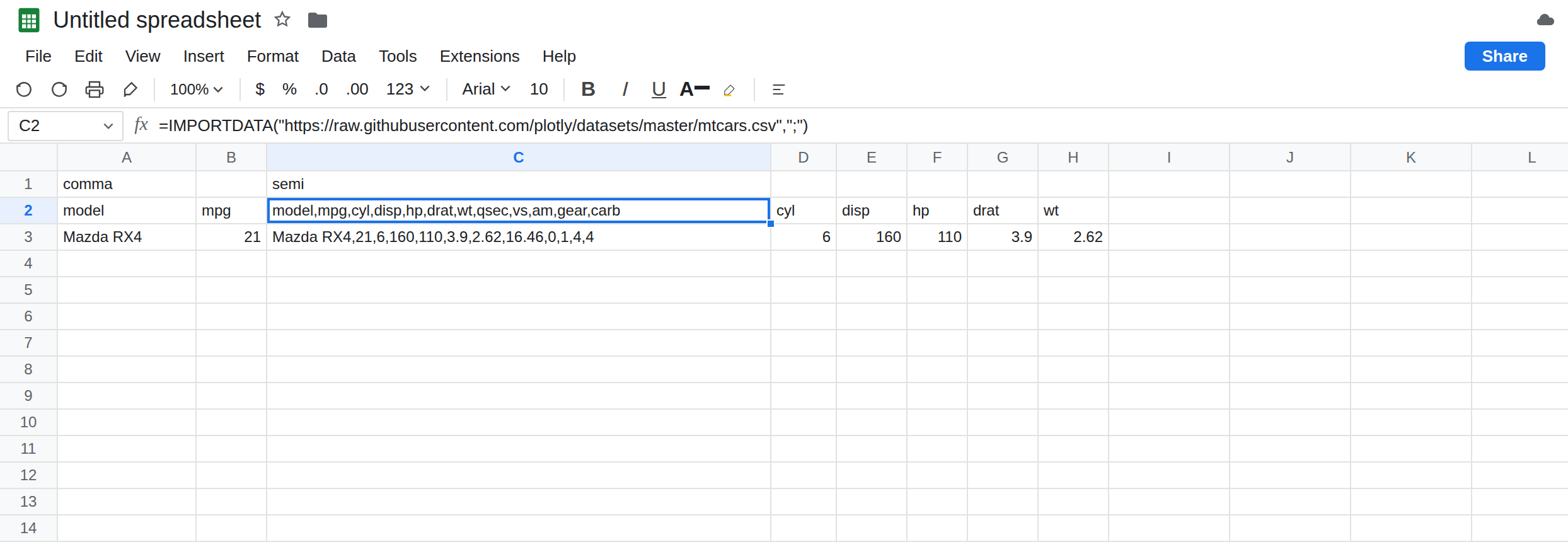Click the Undo icon
Screen dimensions: 1568x542
coord(24,89)
